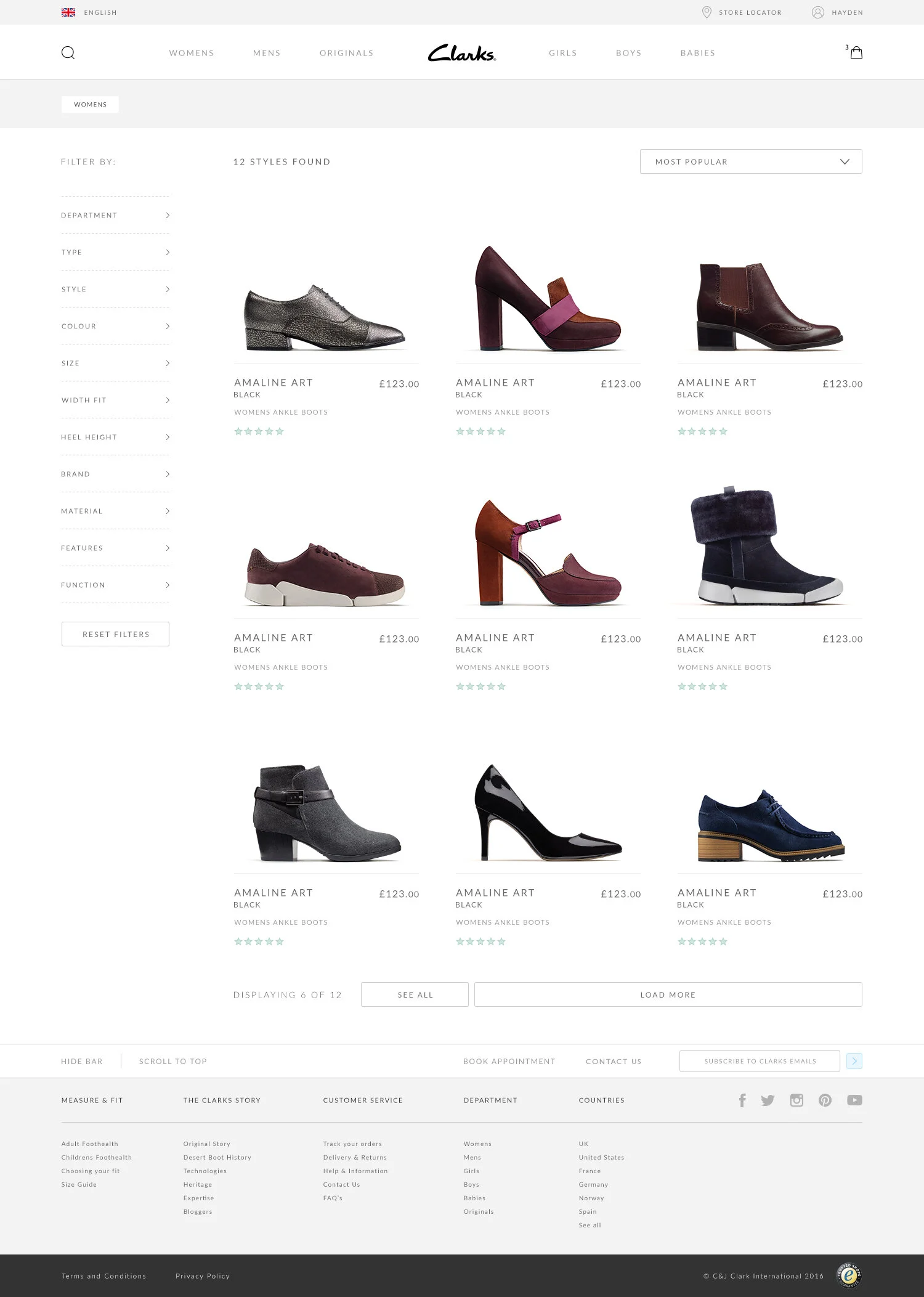Click Contact Us in sticky bar
The width and height of the screenshot is (924, 1297).
pyautogui.click(x=614, y=1061)
